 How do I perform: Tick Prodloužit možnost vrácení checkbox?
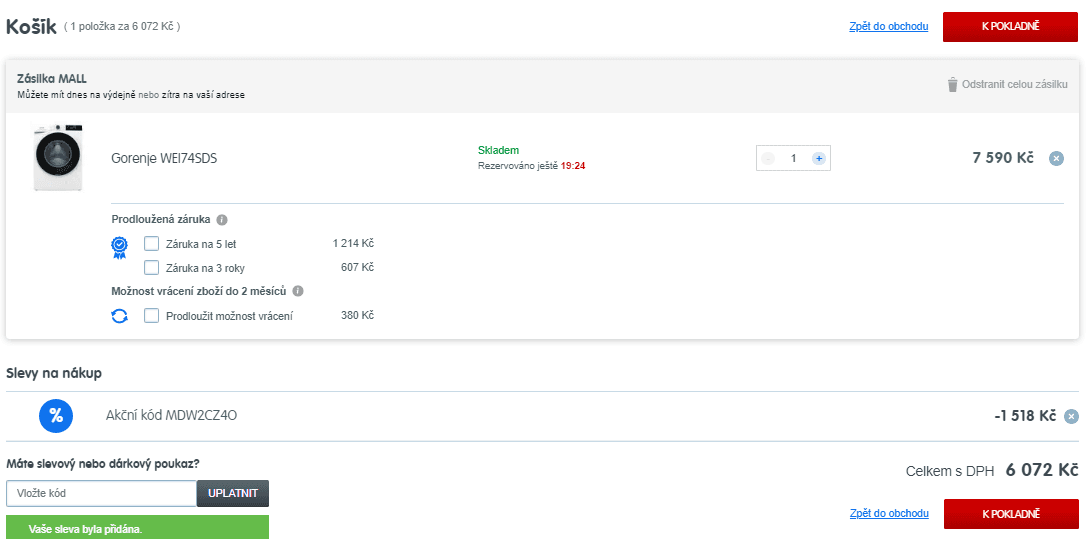click(151, 316)
